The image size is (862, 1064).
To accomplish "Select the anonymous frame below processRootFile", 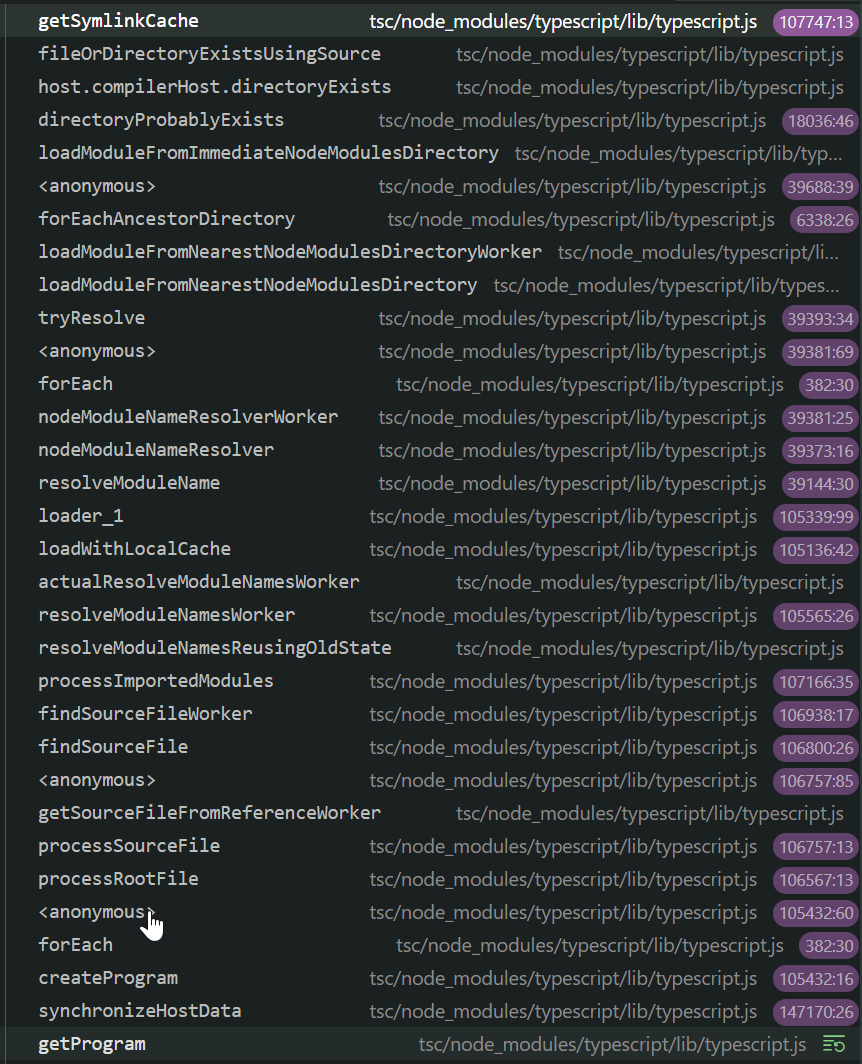I will click(x=96, y=912).
